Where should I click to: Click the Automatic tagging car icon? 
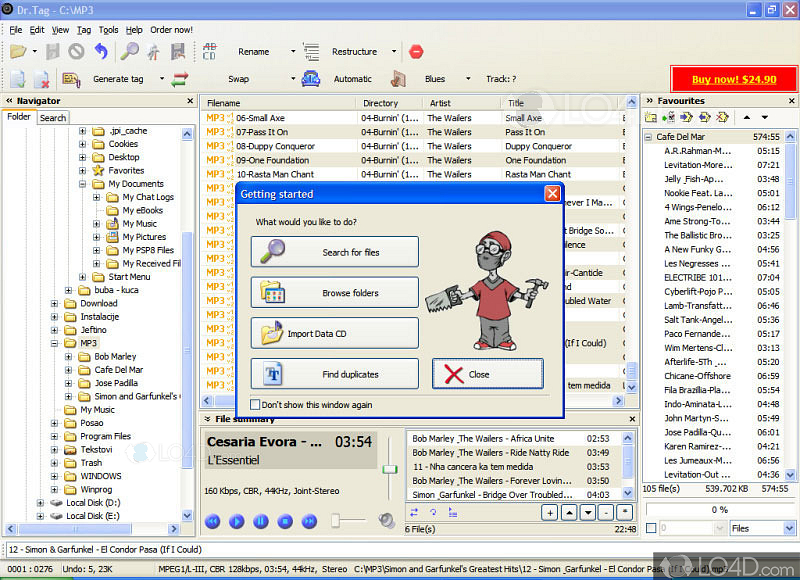[311, 79]
